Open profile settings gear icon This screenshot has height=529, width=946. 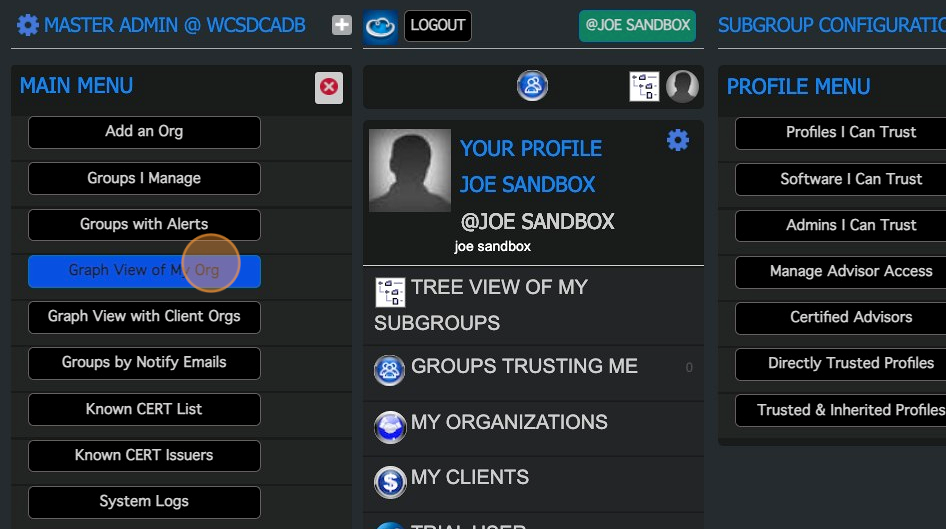pyautogui.click(x=678, y=140)
